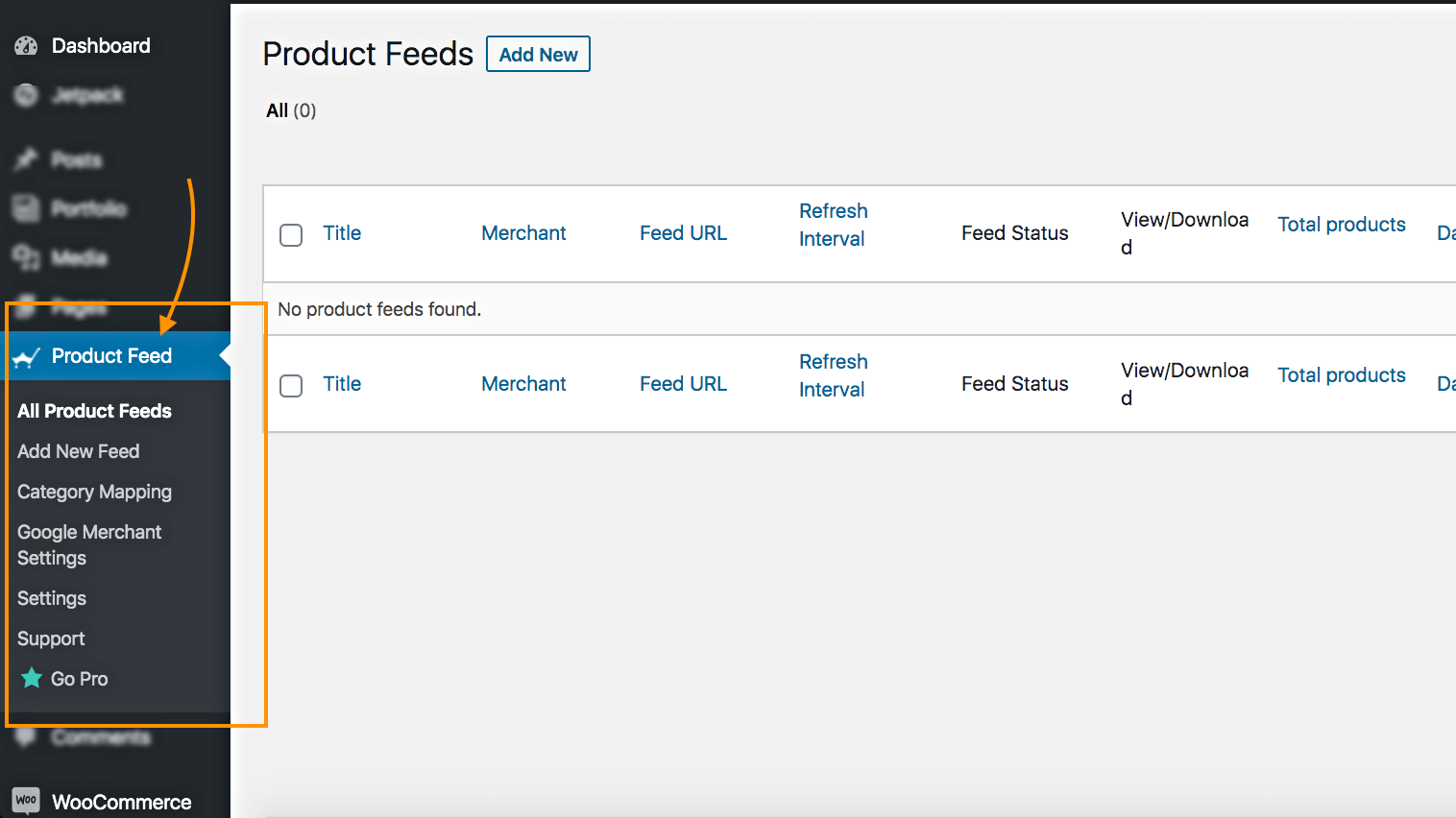Click Feed Status footer column label

pos(1014,384)
